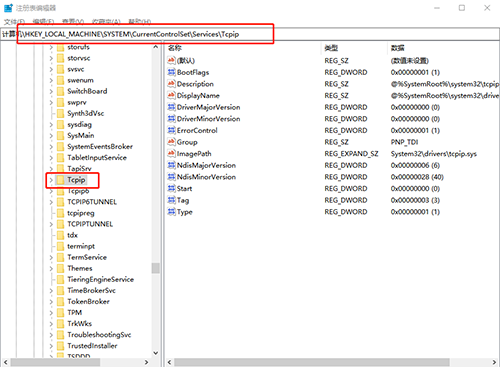Click the Start DWORD value icon
The width and height of the screenshot is (500, 367).
click(171, 189)
